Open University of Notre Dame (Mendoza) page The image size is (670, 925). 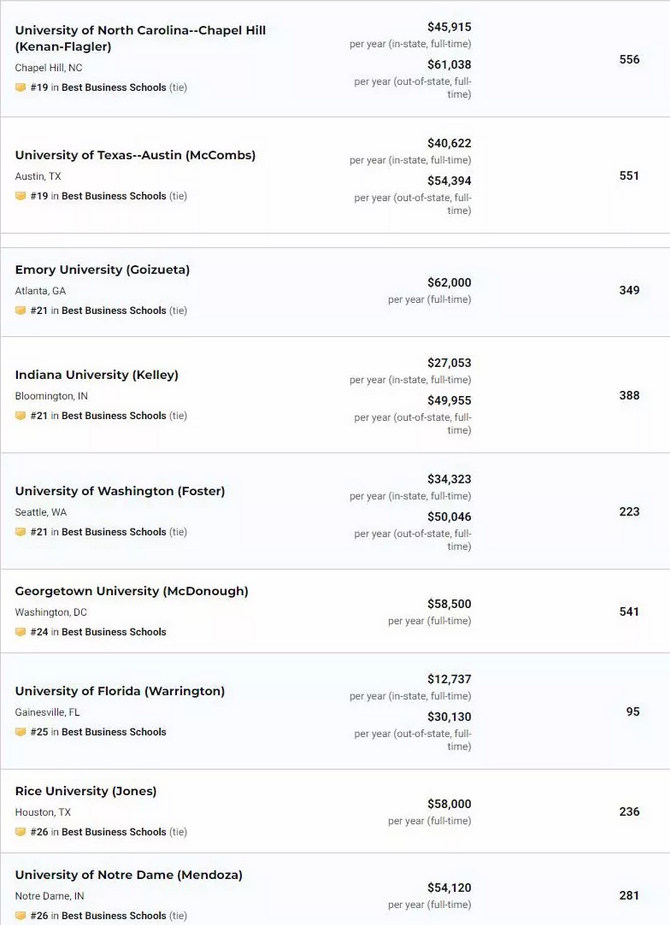click(129, 875)
